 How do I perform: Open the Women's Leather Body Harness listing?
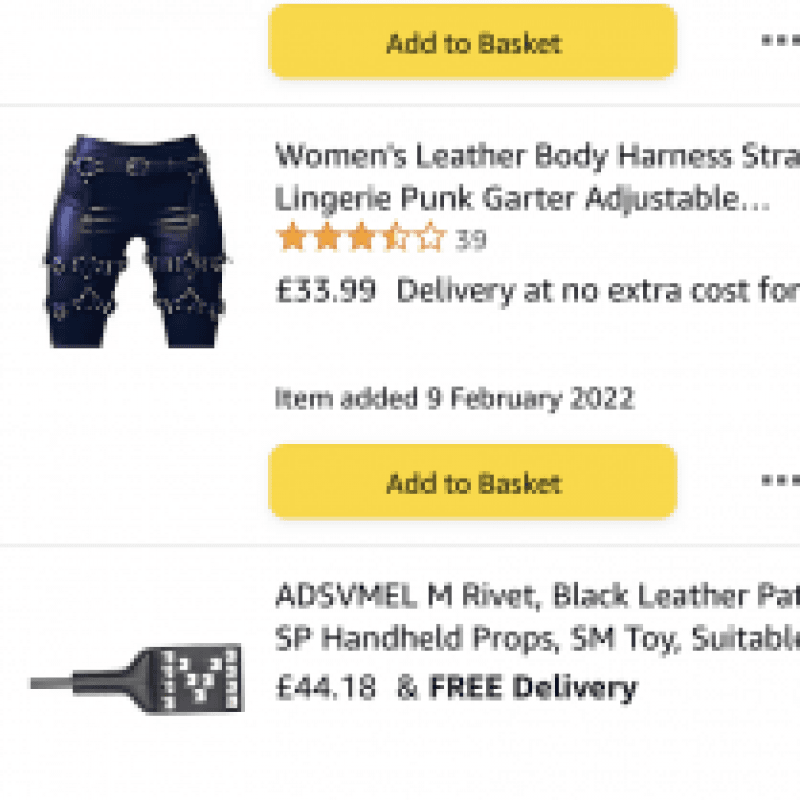coord(500,178)
